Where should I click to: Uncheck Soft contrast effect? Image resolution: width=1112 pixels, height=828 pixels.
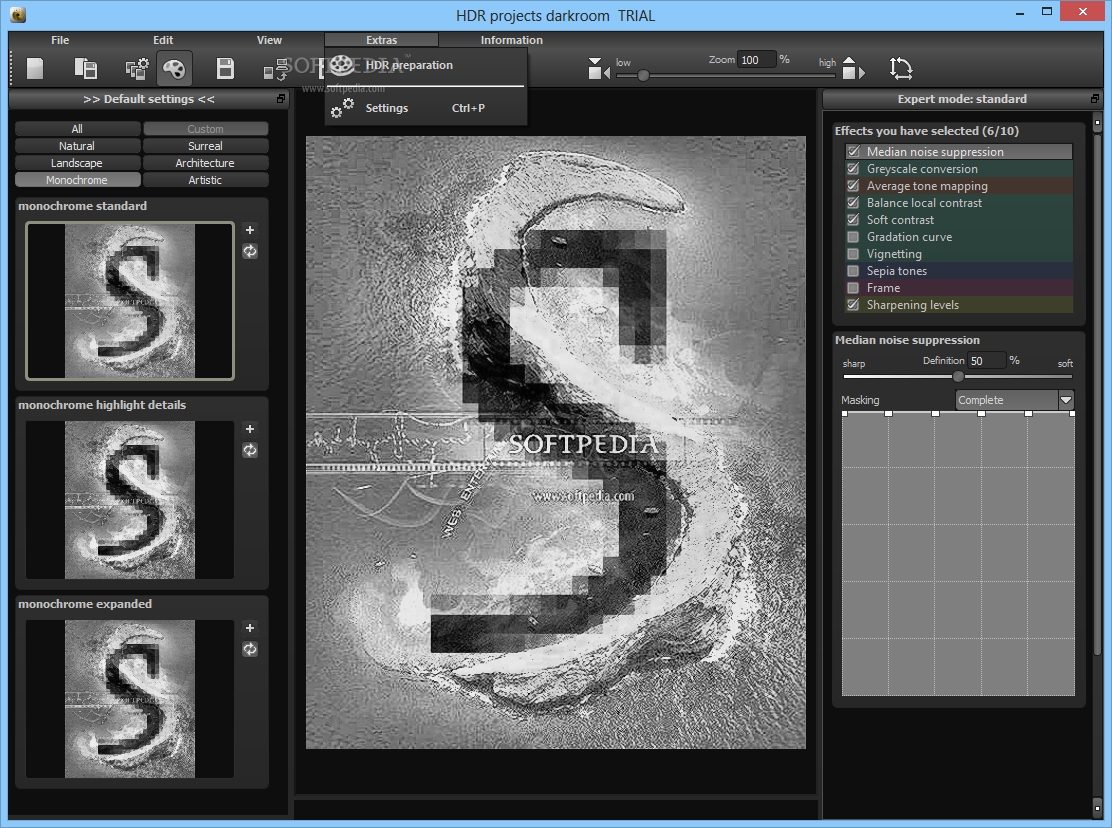[853, 220]
